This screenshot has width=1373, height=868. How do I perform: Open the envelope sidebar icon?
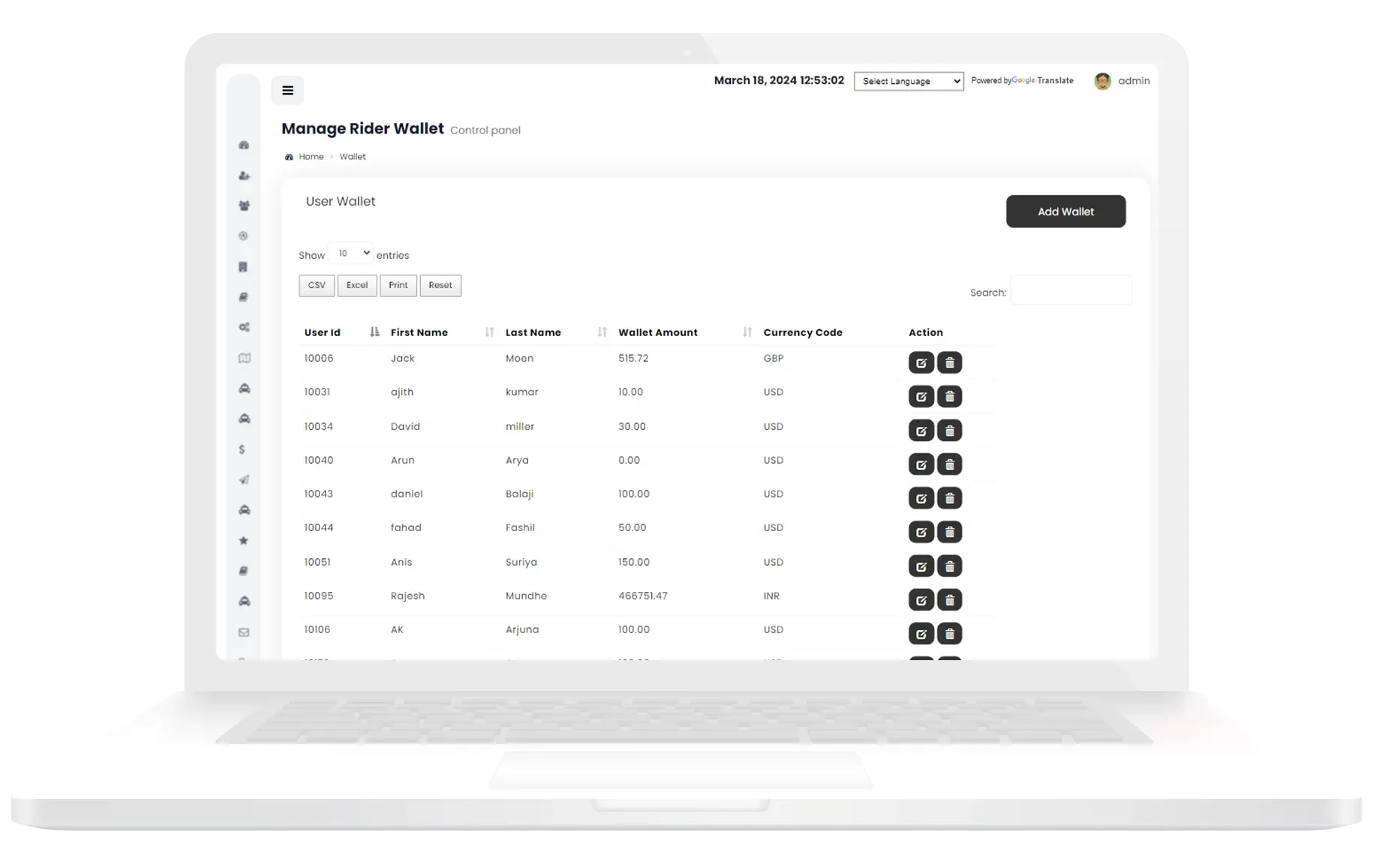coord(244,632)
